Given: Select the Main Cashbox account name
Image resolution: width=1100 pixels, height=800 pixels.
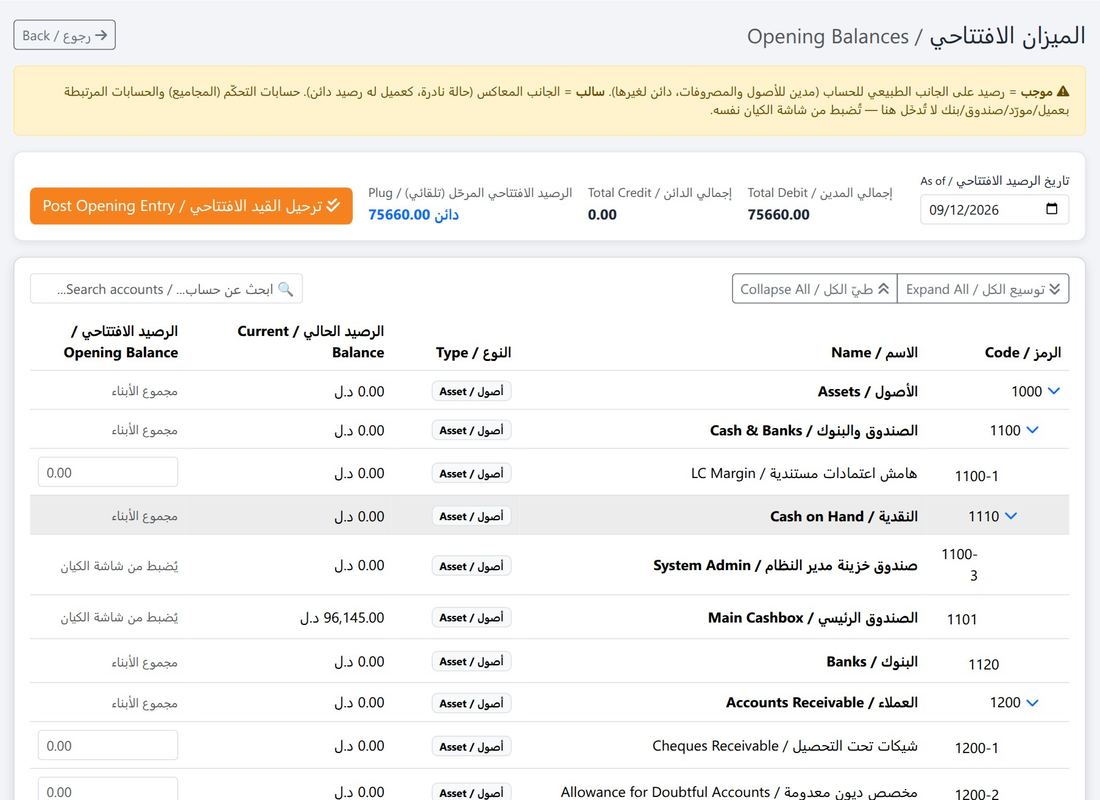Looking at the screenshot, I should coord(812,618).
